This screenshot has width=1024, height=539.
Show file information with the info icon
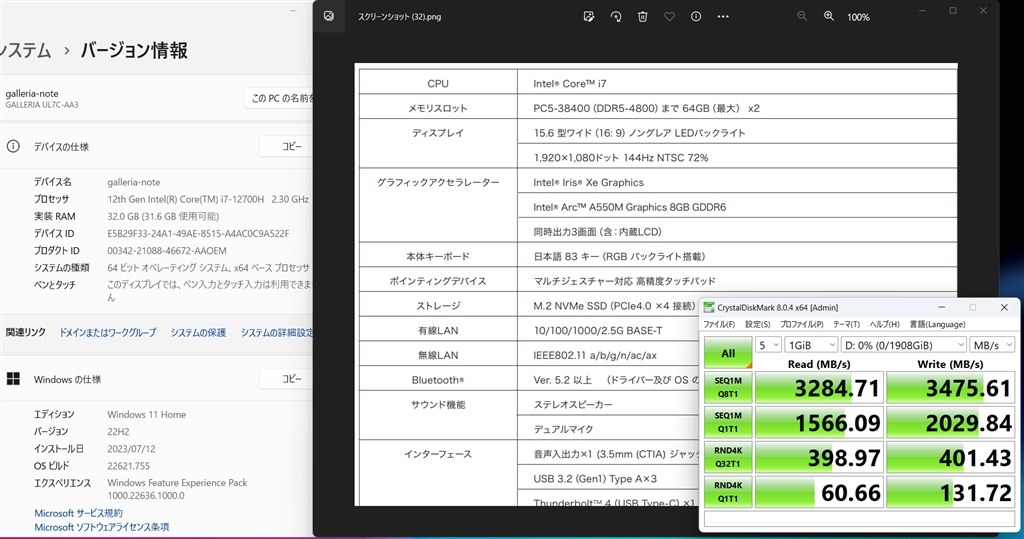[696, 16]
